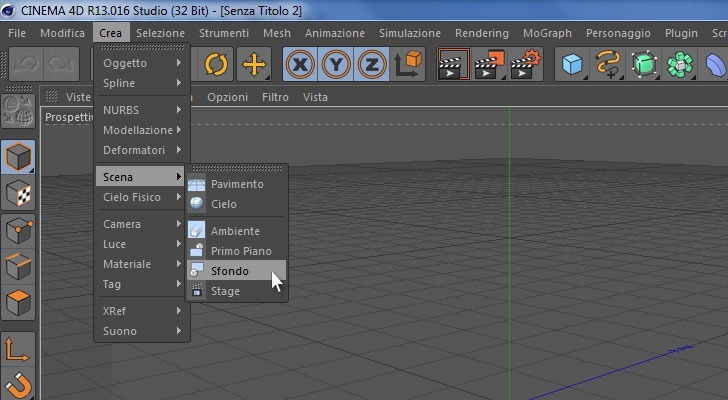Open the Animazione menu
The height and width of the screenshot is (400, 728).
coord(334,33)
